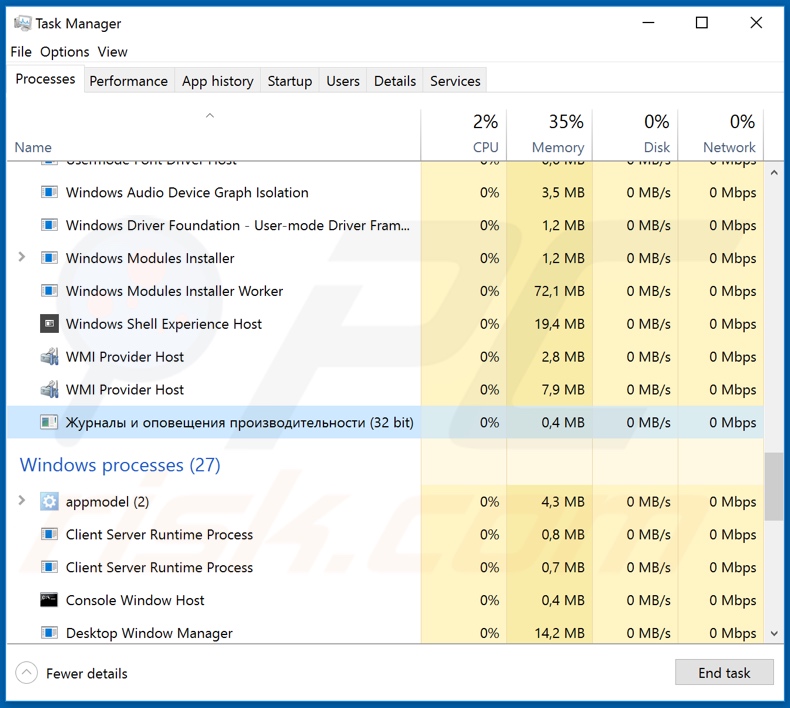Click the Windows processes (27) heading

120,465
